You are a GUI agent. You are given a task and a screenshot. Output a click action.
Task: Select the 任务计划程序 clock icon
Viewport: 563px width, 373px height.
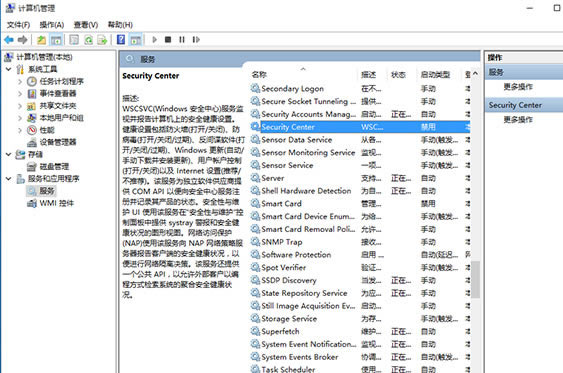coord(32,81)
